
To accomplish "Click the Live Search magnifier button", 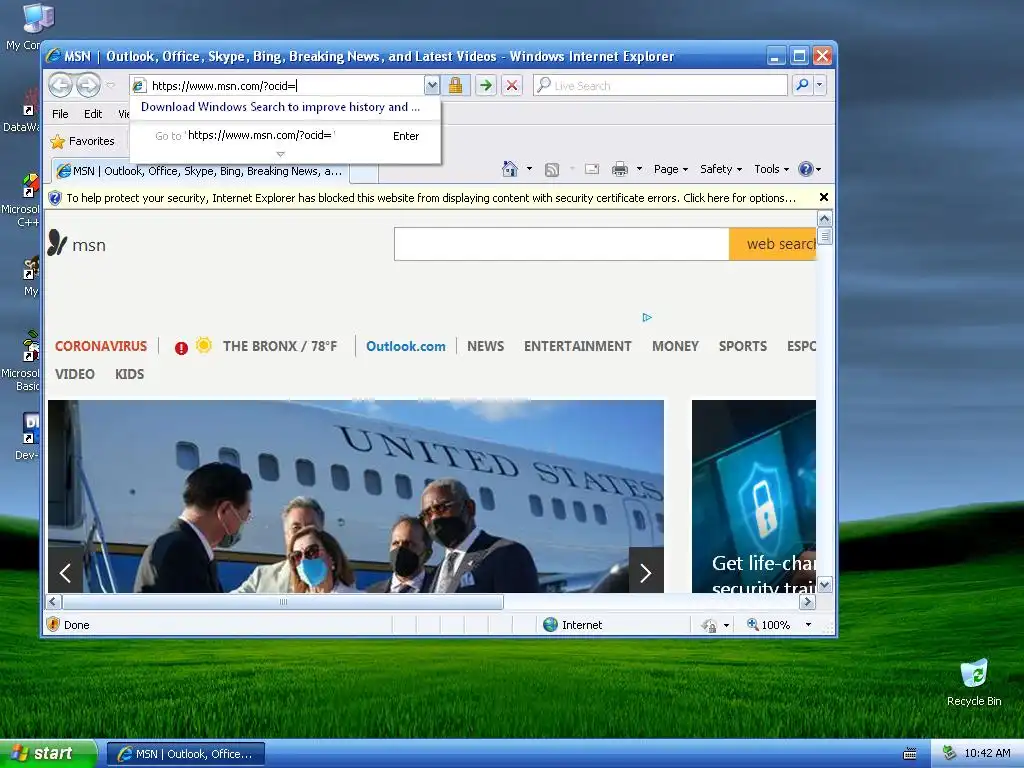I will 803,85.
